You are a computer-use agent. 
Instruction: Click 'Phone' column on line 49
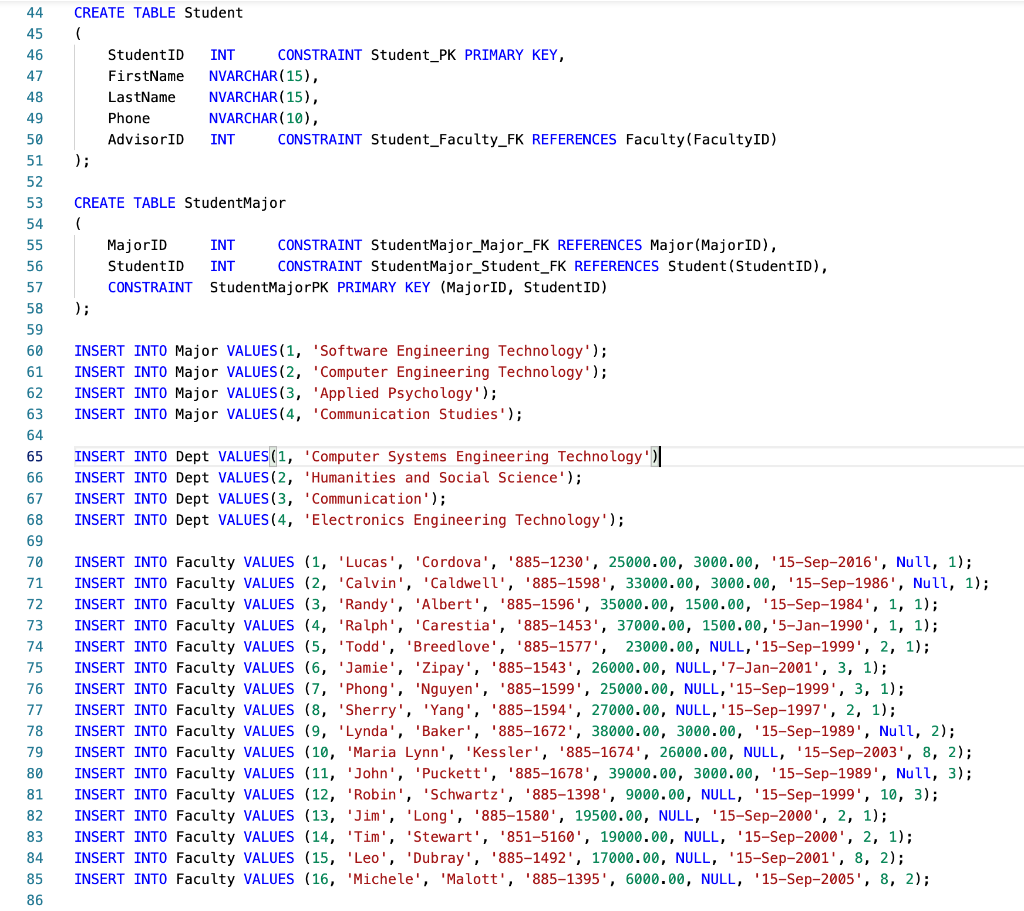click(x=129, y=119)
